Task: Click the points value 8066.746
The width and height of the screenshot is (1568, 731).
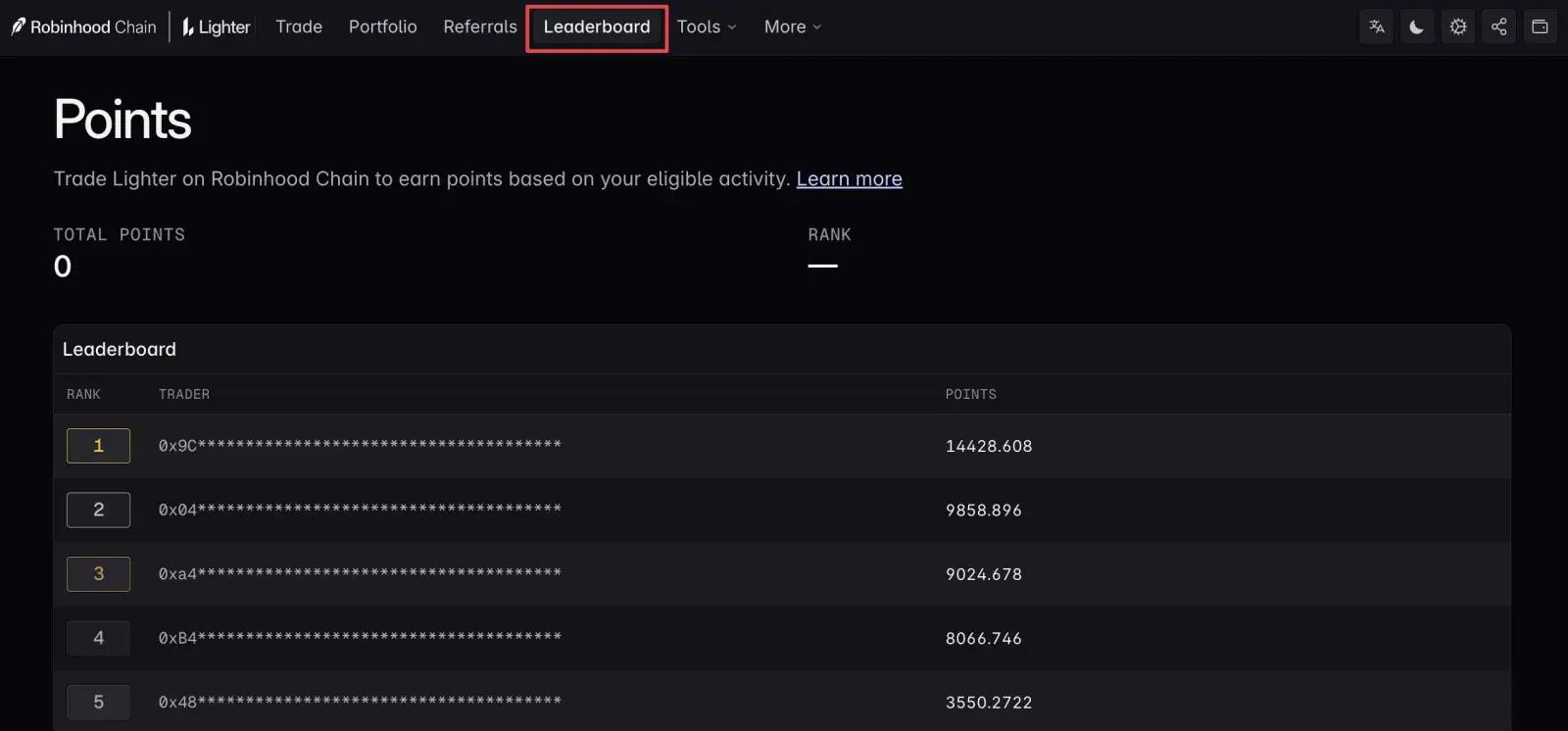Action: point(984,638)
